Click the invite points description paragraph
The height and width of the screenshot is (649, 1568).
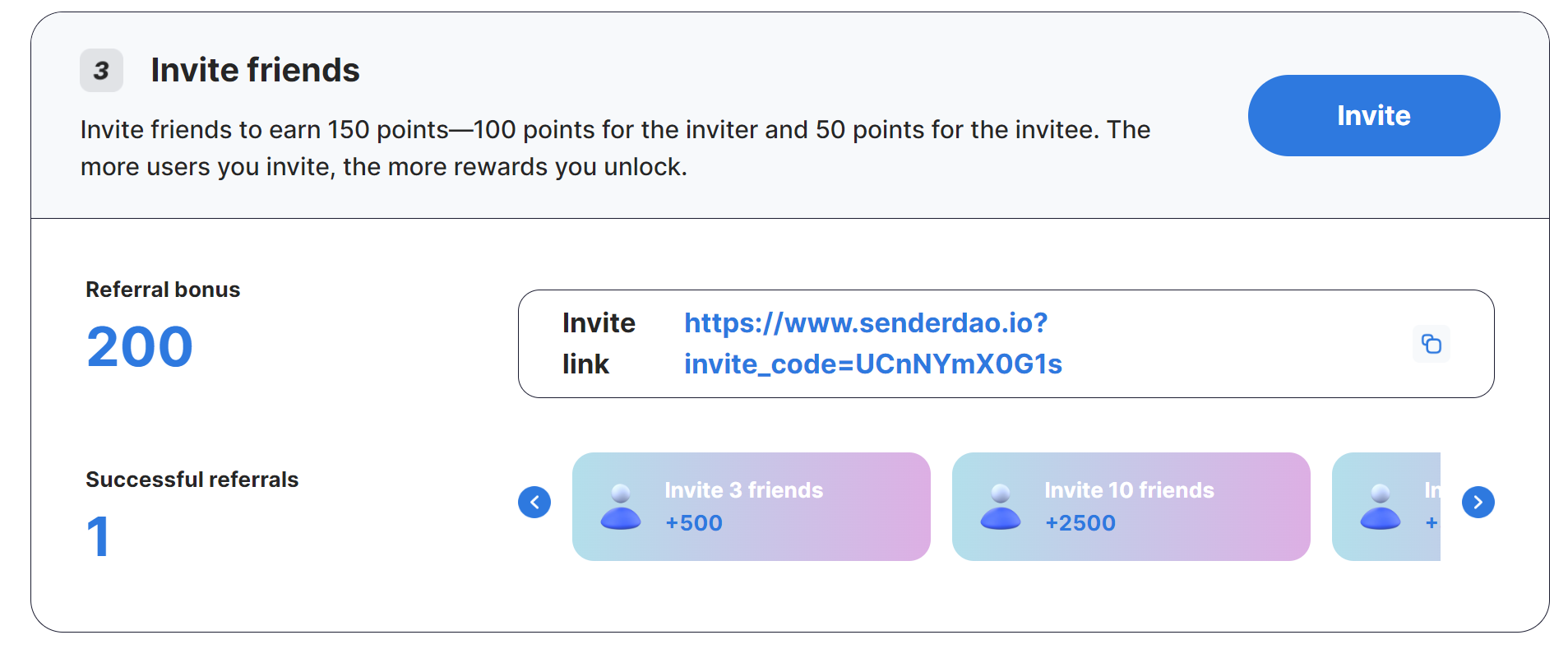tap(614, 148)
